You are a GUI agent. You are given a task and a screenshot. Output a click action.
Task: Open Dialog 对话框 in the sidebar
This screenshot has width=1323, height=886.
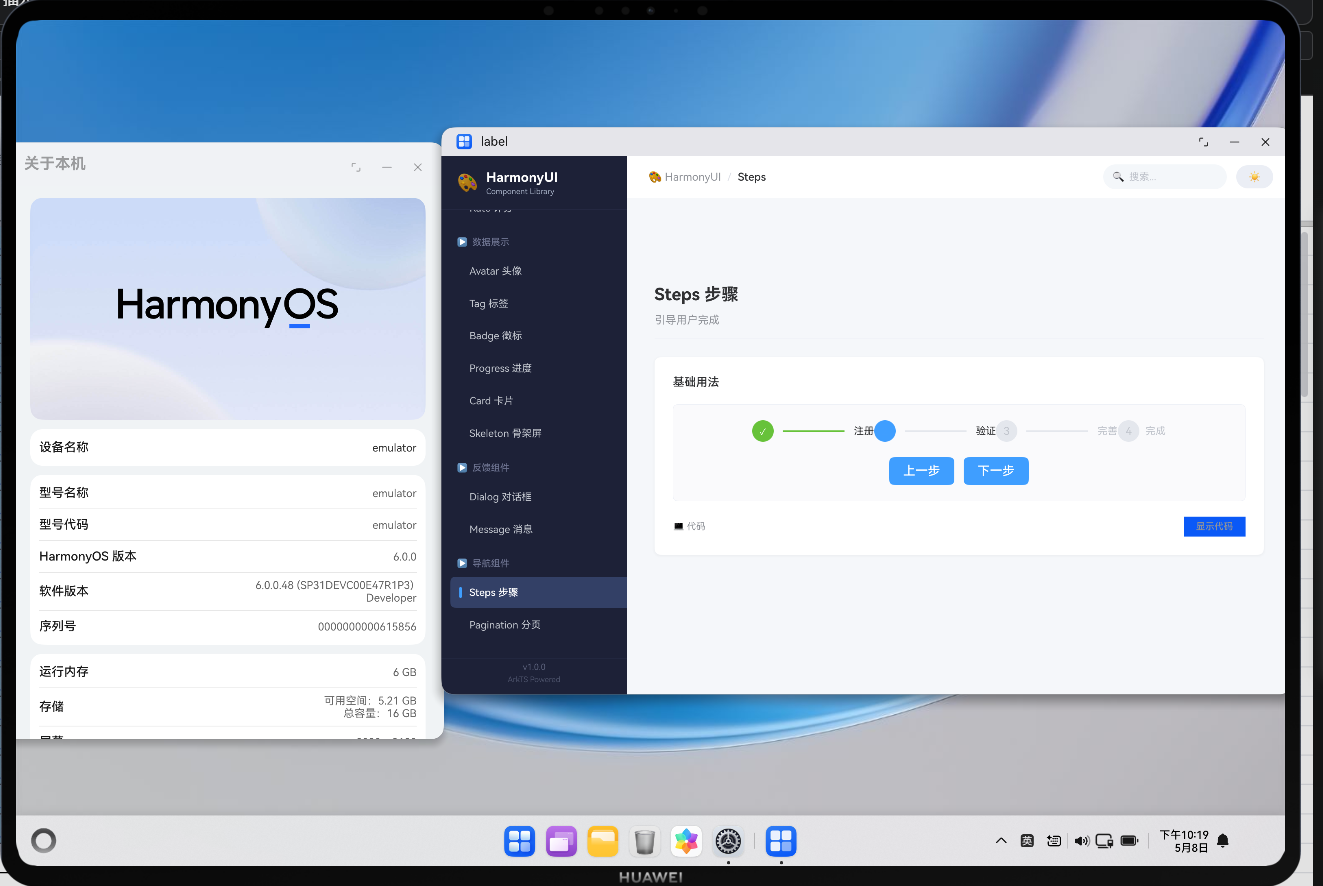point(538,497)
